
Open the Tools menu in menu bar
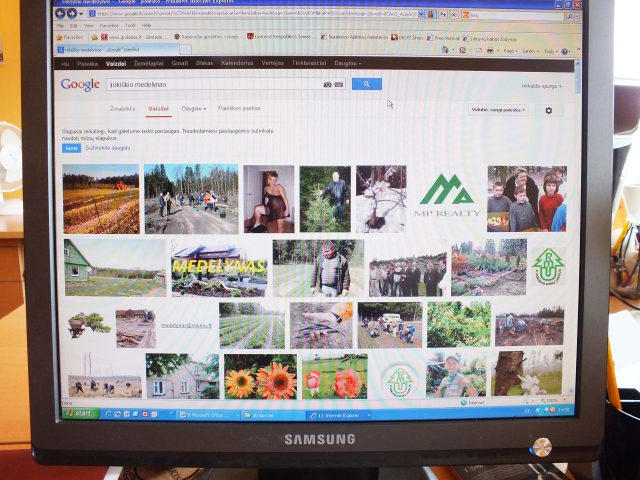[x=130, y=26]
